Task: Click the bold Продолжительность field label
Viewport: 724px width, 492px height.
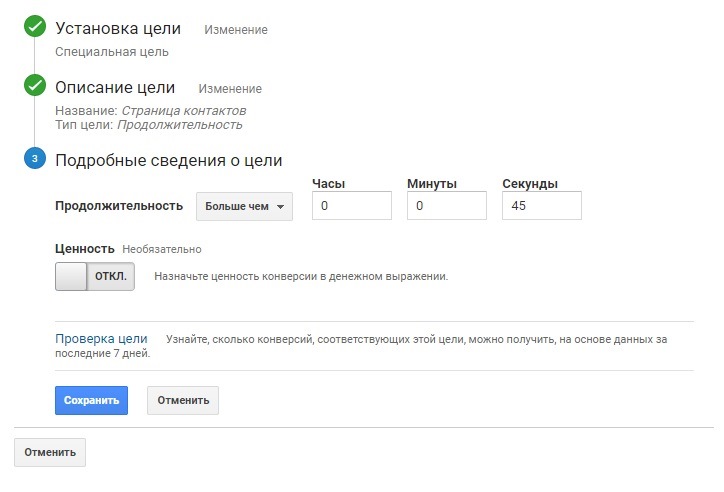Action: (x=119, y=206)
